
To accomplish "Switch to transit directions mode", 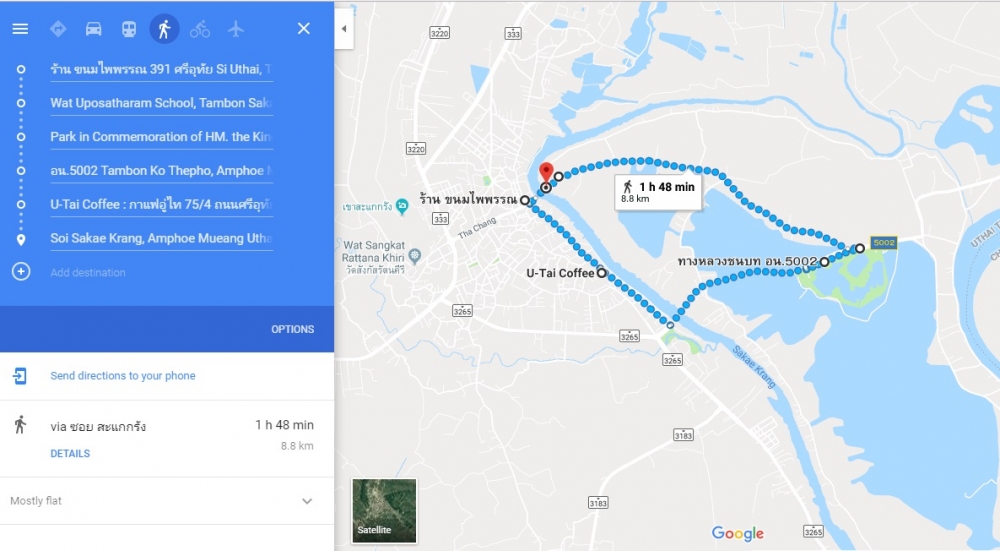I will point(129,29).
